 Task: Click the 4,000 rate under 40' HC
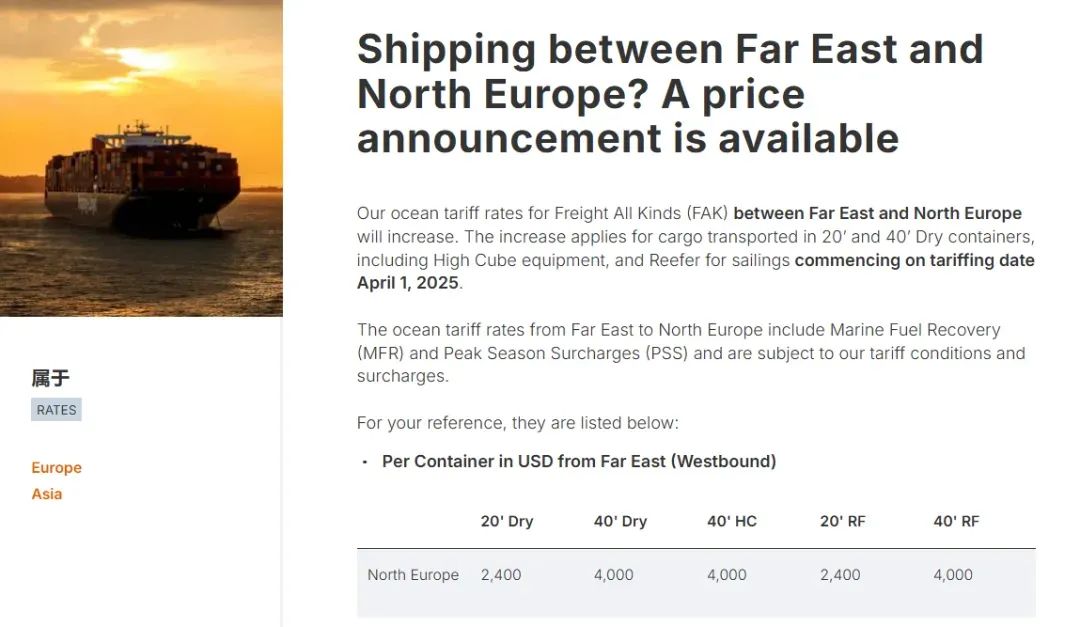[727, 575]
